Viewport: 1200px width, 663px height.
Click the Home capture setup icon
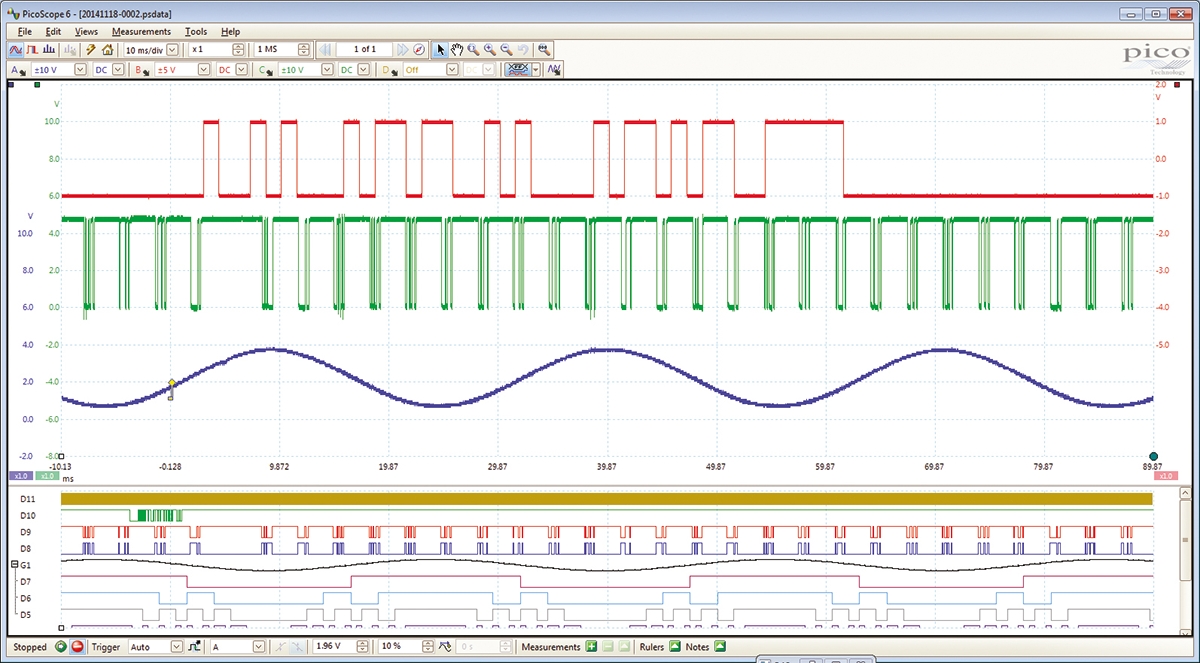coord(107,49)
